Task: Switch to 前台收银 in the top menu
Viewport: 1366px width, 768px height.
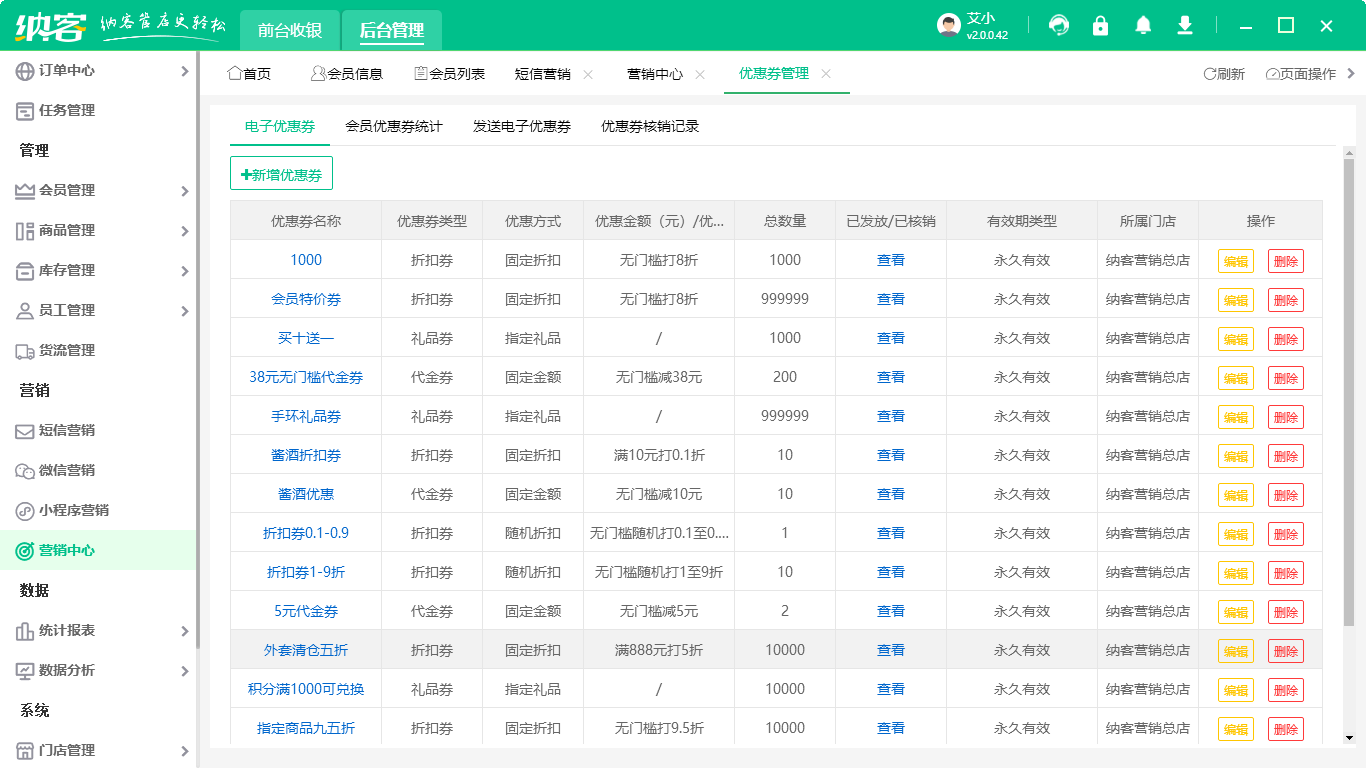Action: pos(290,30)
